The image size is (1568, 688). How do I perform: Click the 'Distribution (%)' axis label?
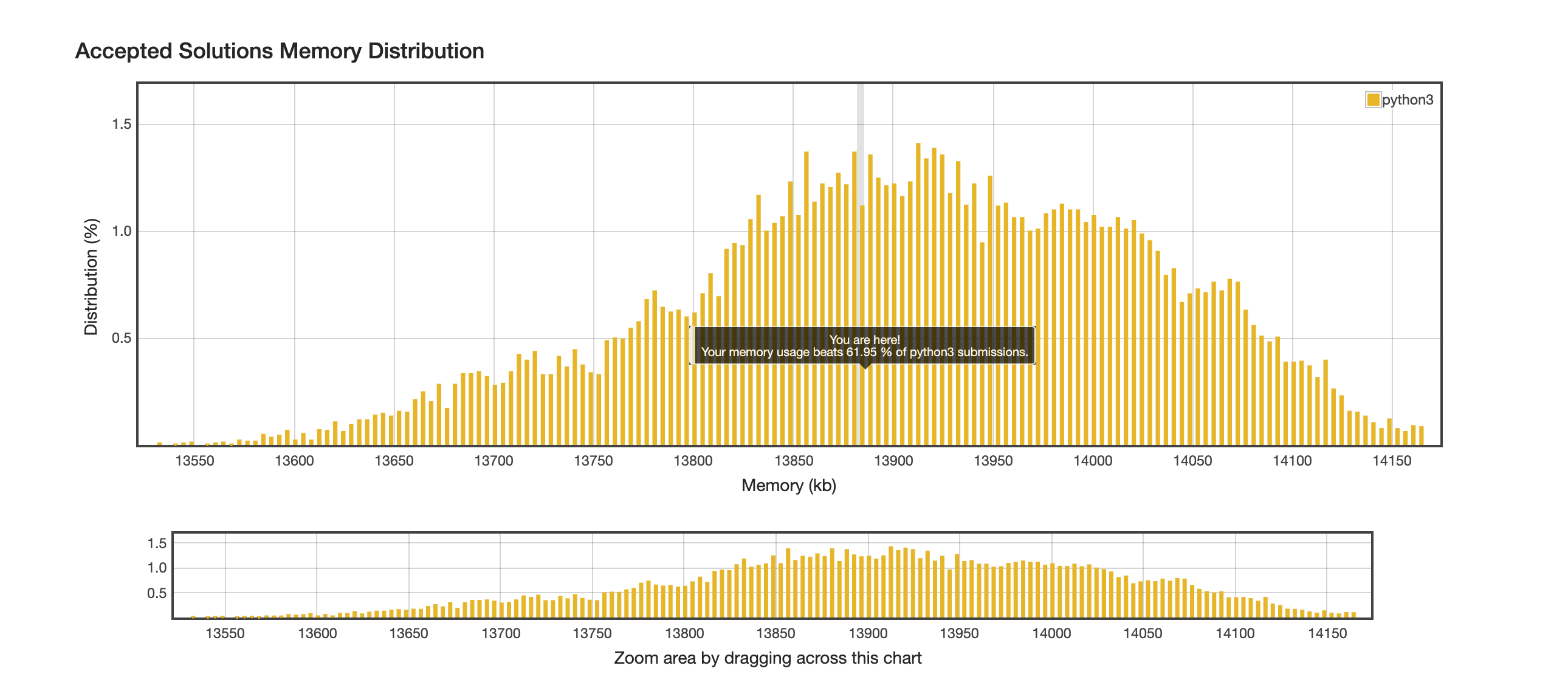coord(91,277)
